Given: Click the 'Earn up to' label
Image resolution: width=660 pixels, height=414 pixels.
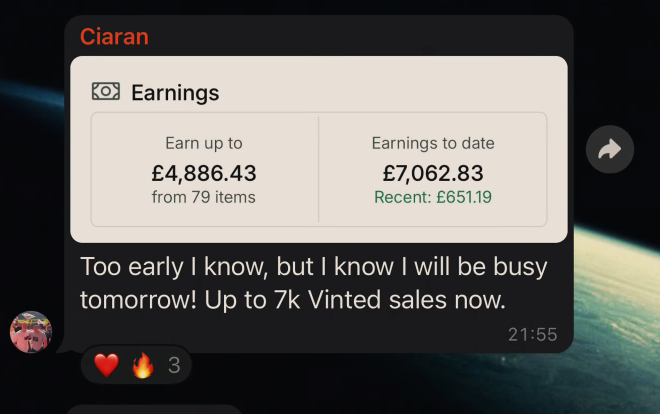Looking at the screenshot, I should (x=204, y=143).
